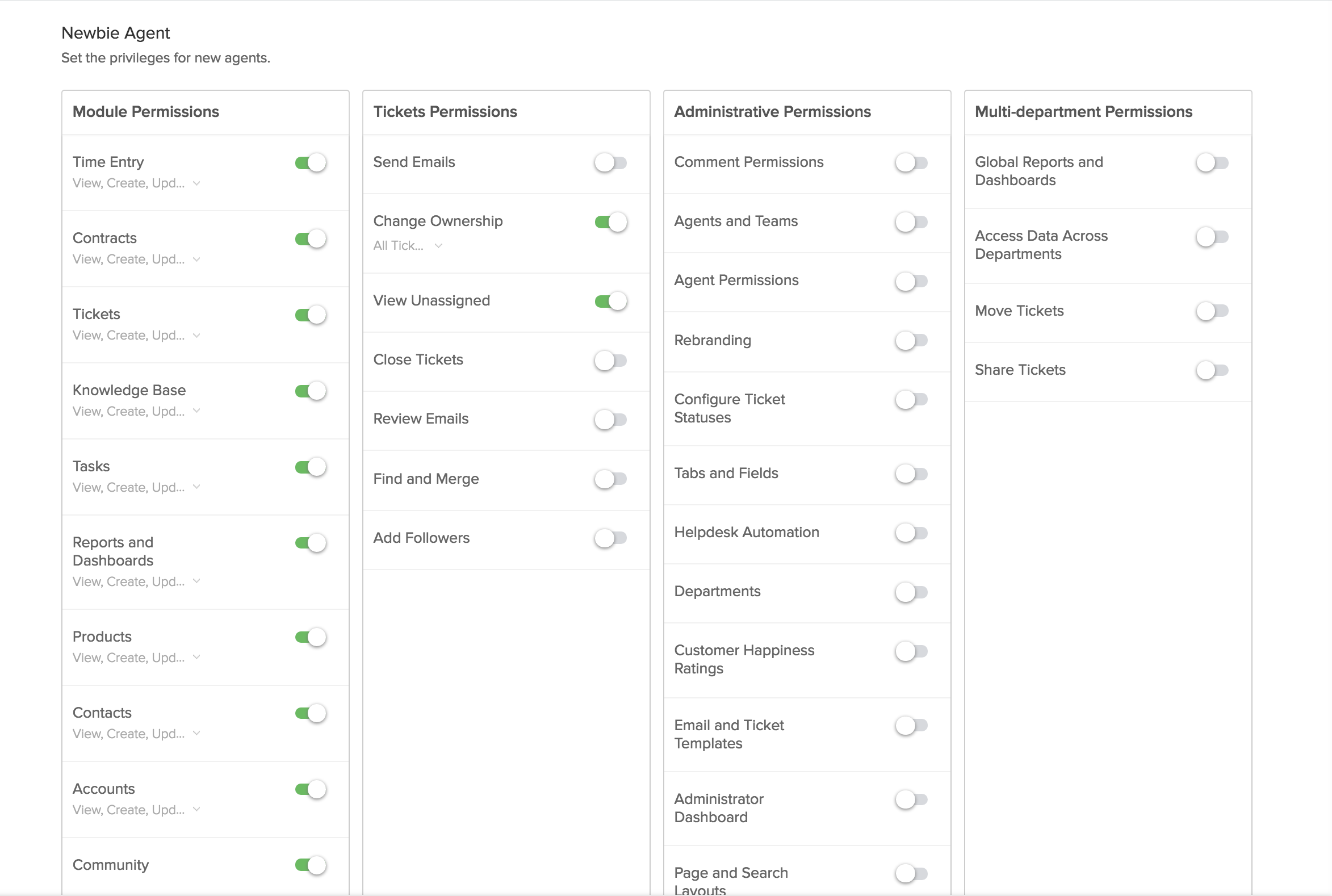The height and width of the screenshot is (896, 1332).
Task: Enable Move Tickets multi-department permission
Action: click(x=1214, y=310)
